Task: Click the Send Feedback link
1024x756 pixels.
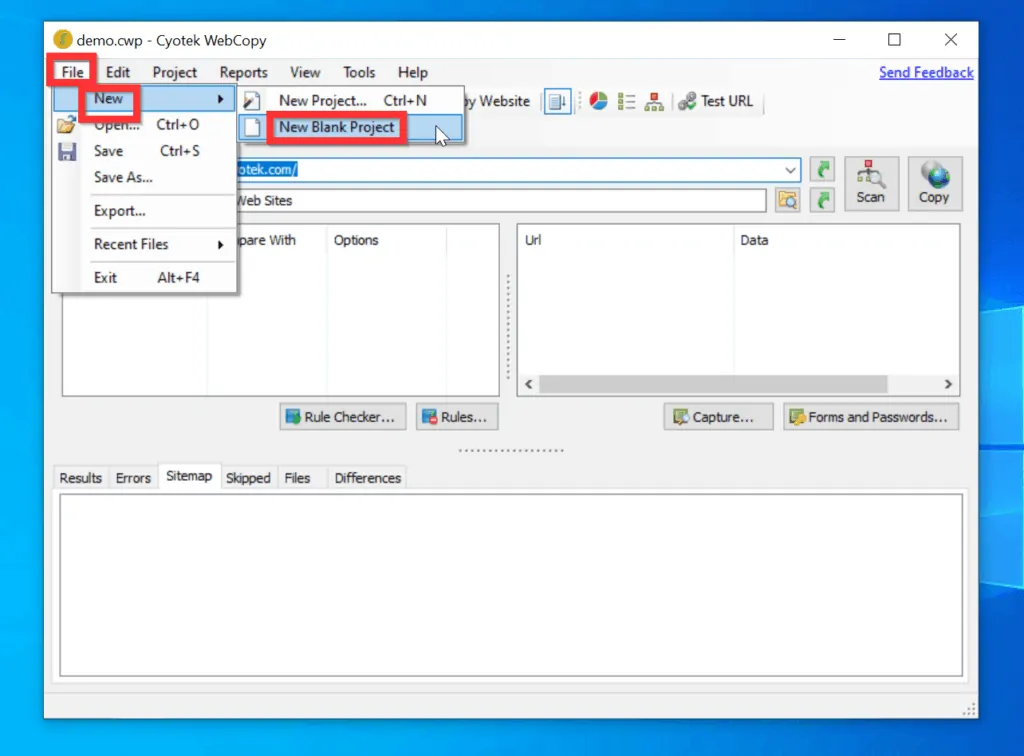Action: click(x=925, y=72)
